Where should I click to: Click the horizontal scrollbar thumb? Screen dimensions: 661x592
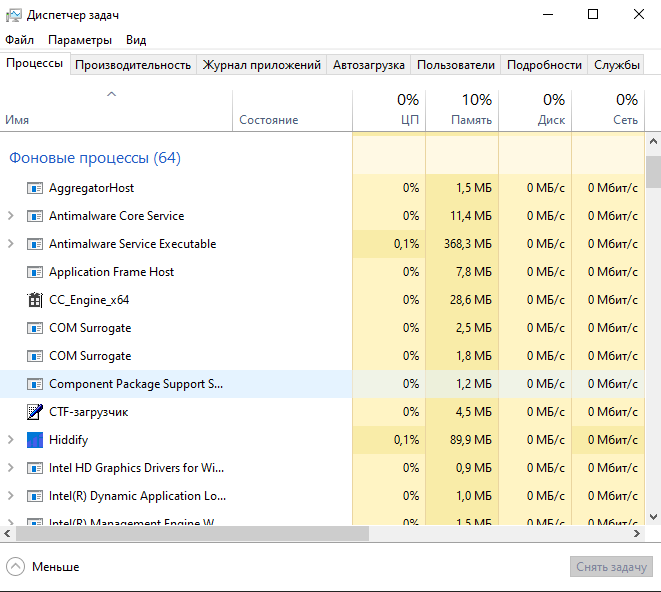(192, 533)
